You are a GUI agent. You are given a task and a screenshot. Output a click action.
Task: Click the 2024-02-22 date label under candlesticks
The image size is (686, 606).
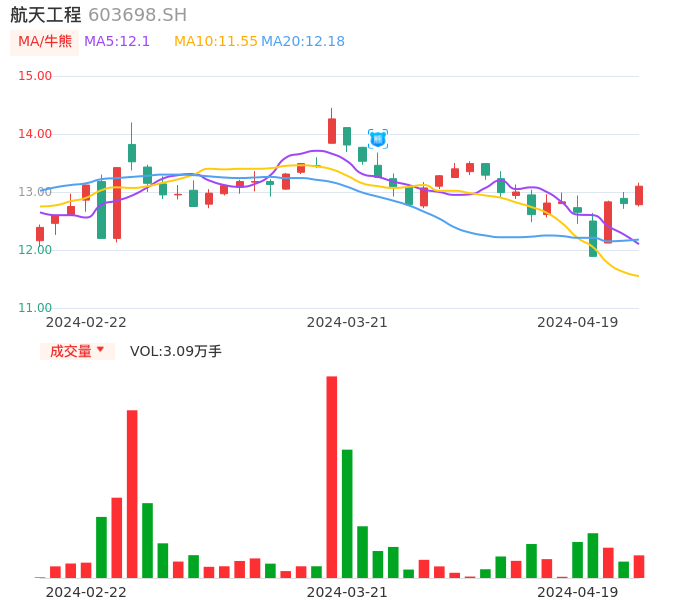point(86,322)
